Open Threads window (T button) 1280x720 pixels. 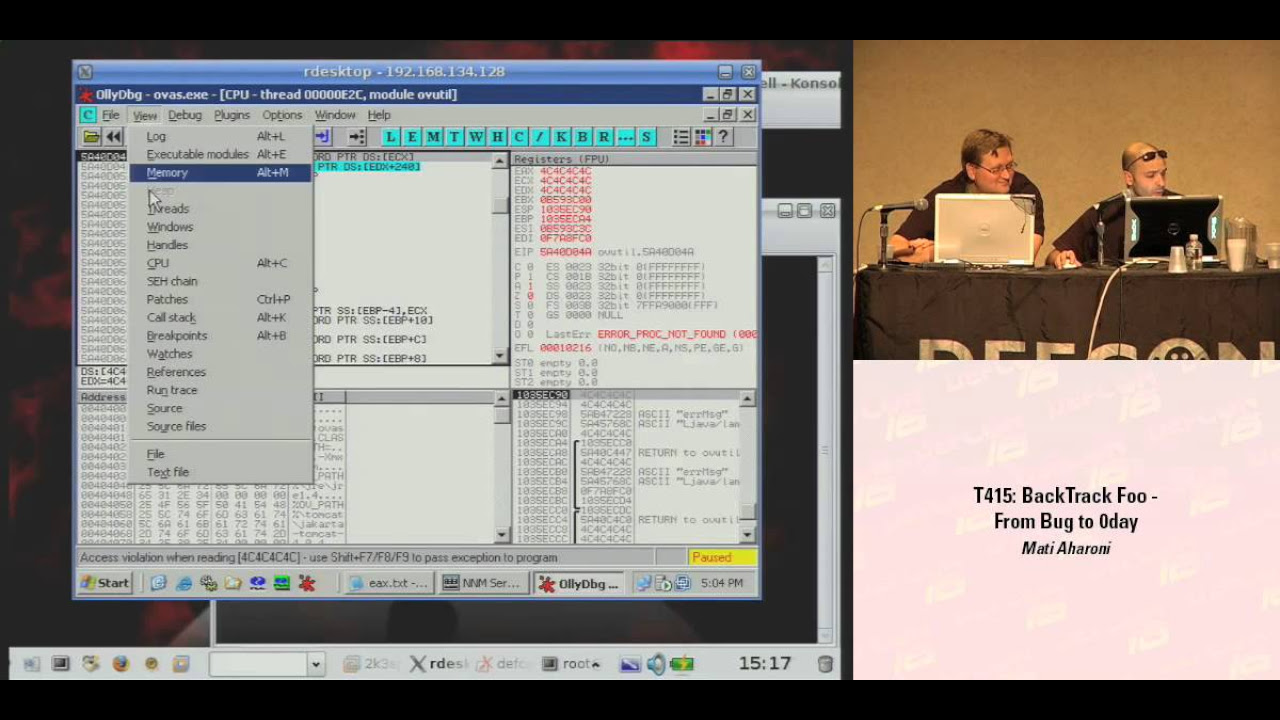coord(454,137)
